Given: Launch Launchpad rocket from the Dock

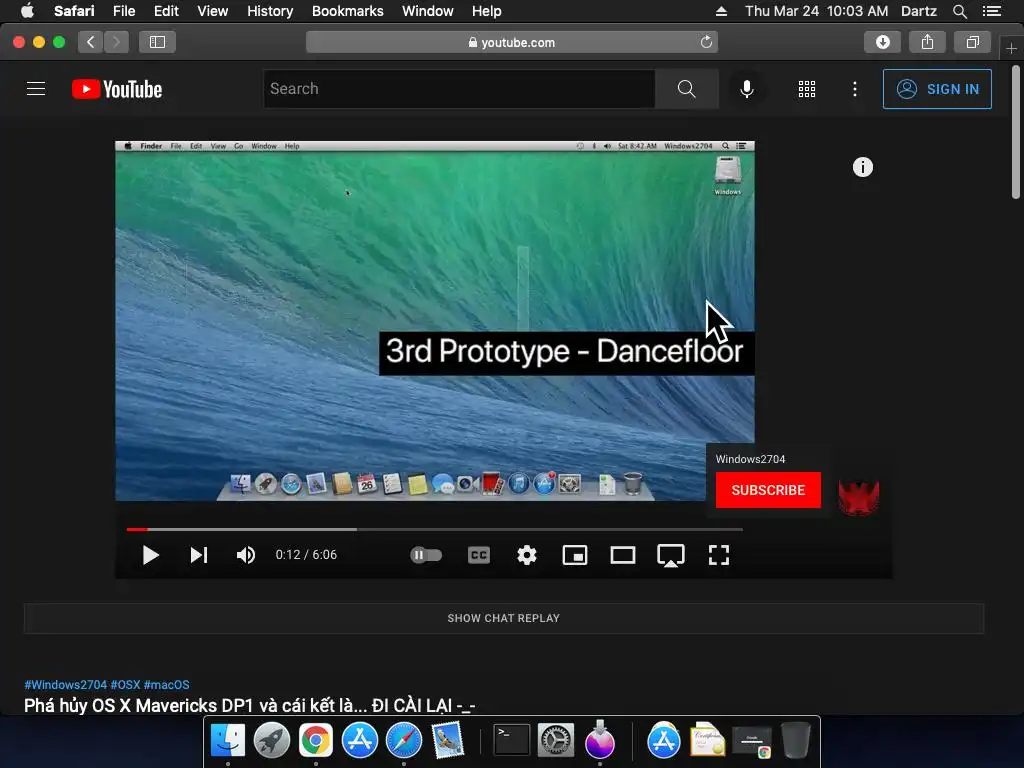Looking at the screenshot, I should (271, 740).
